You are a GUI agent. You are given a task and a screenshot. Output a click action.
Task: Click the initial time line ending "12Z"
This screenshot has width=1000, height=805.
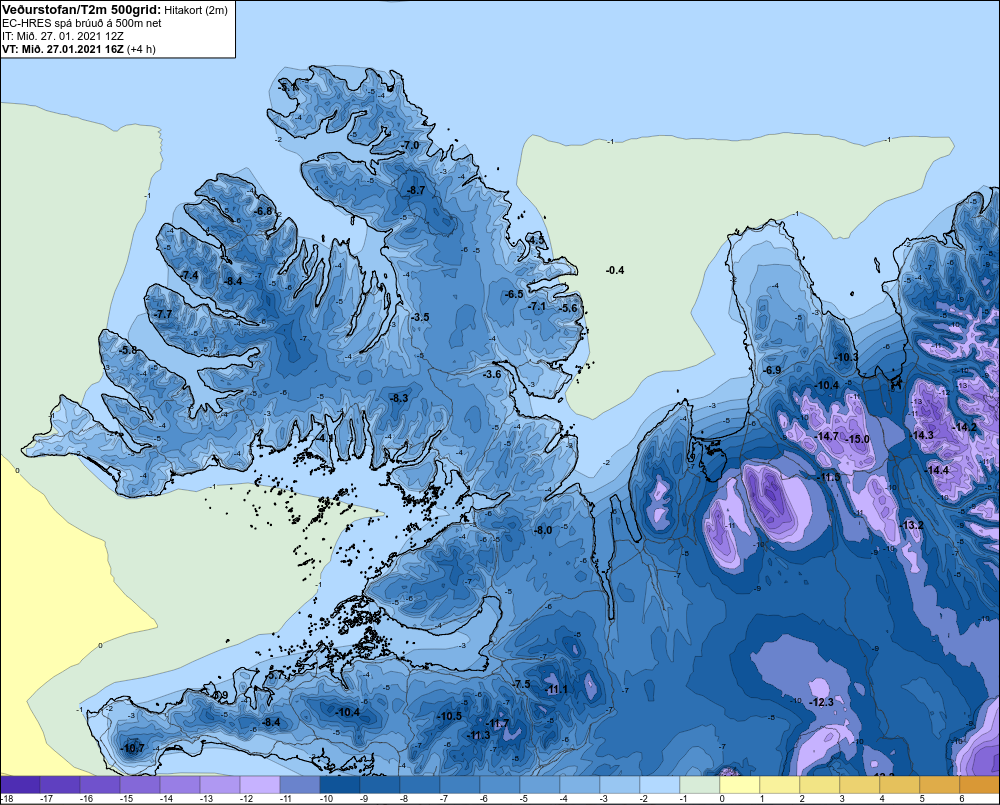click(63, 36)
